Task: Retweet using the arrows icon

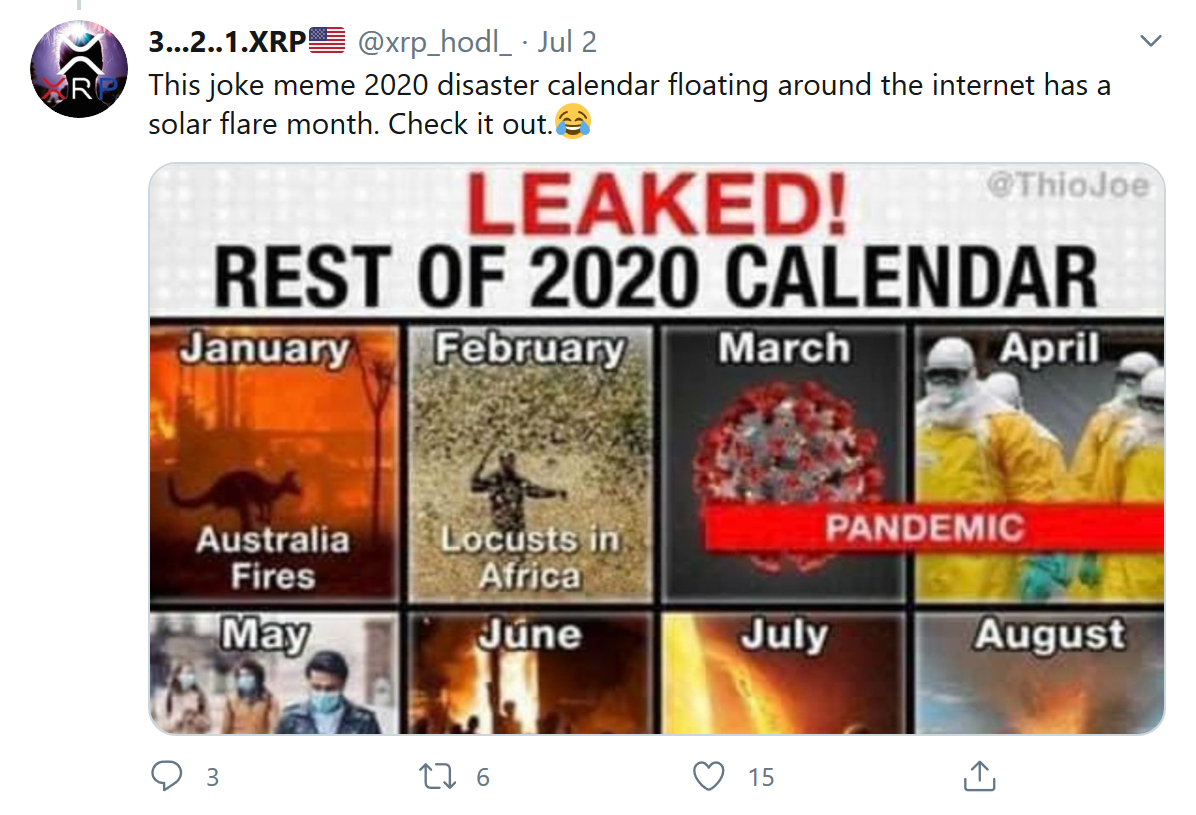Action: tap(438, 776)
